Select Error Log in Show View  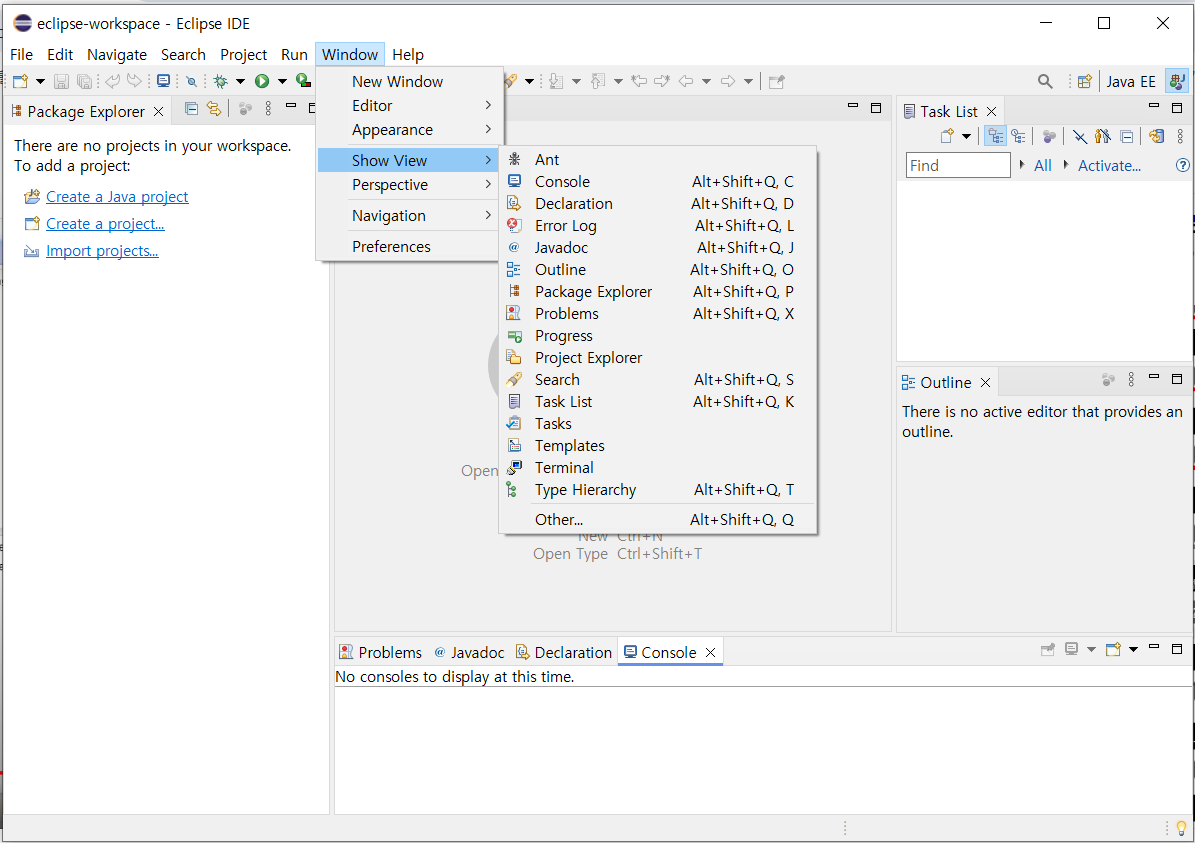click(658, 226)
